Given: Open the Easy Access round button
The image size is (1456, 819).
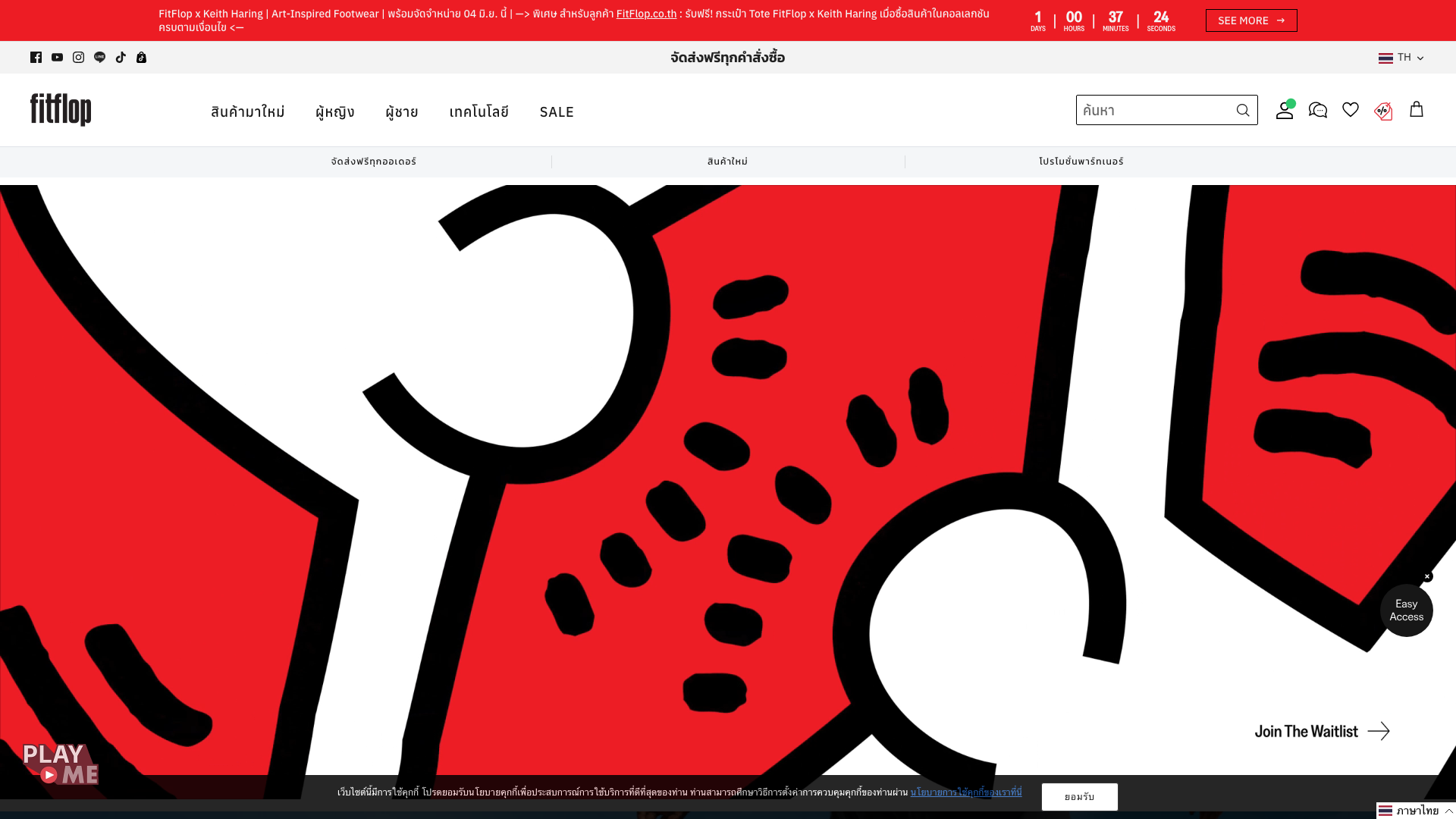Looking at the screenshot, I should 1406,610.
